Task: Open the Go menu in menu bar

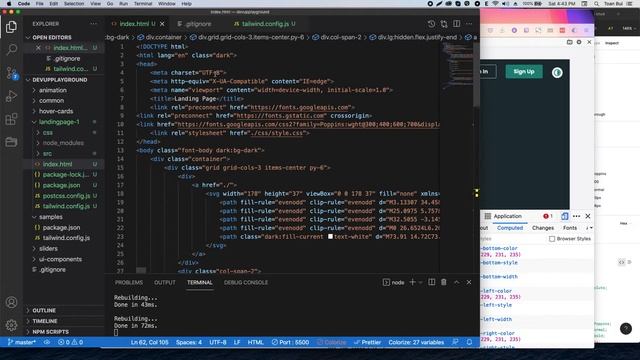Action: coord(110,4)
